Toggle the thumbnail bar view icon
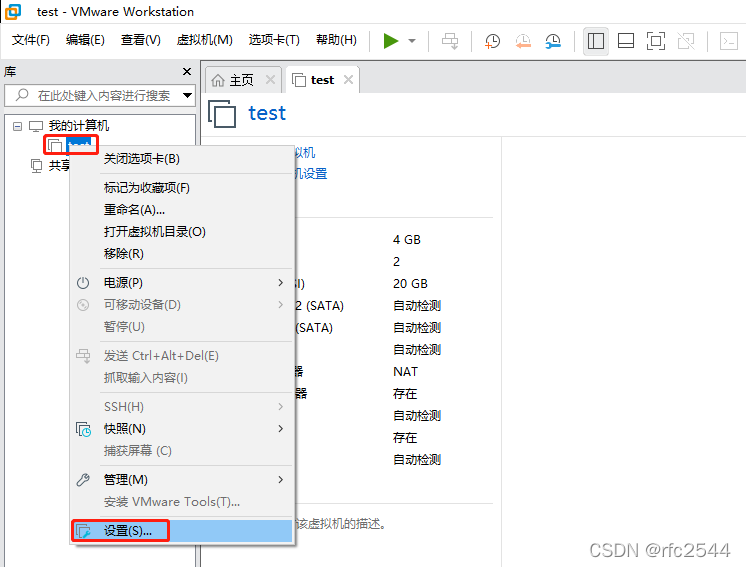Screen dimensions: 746x567 tap(626, 41)
